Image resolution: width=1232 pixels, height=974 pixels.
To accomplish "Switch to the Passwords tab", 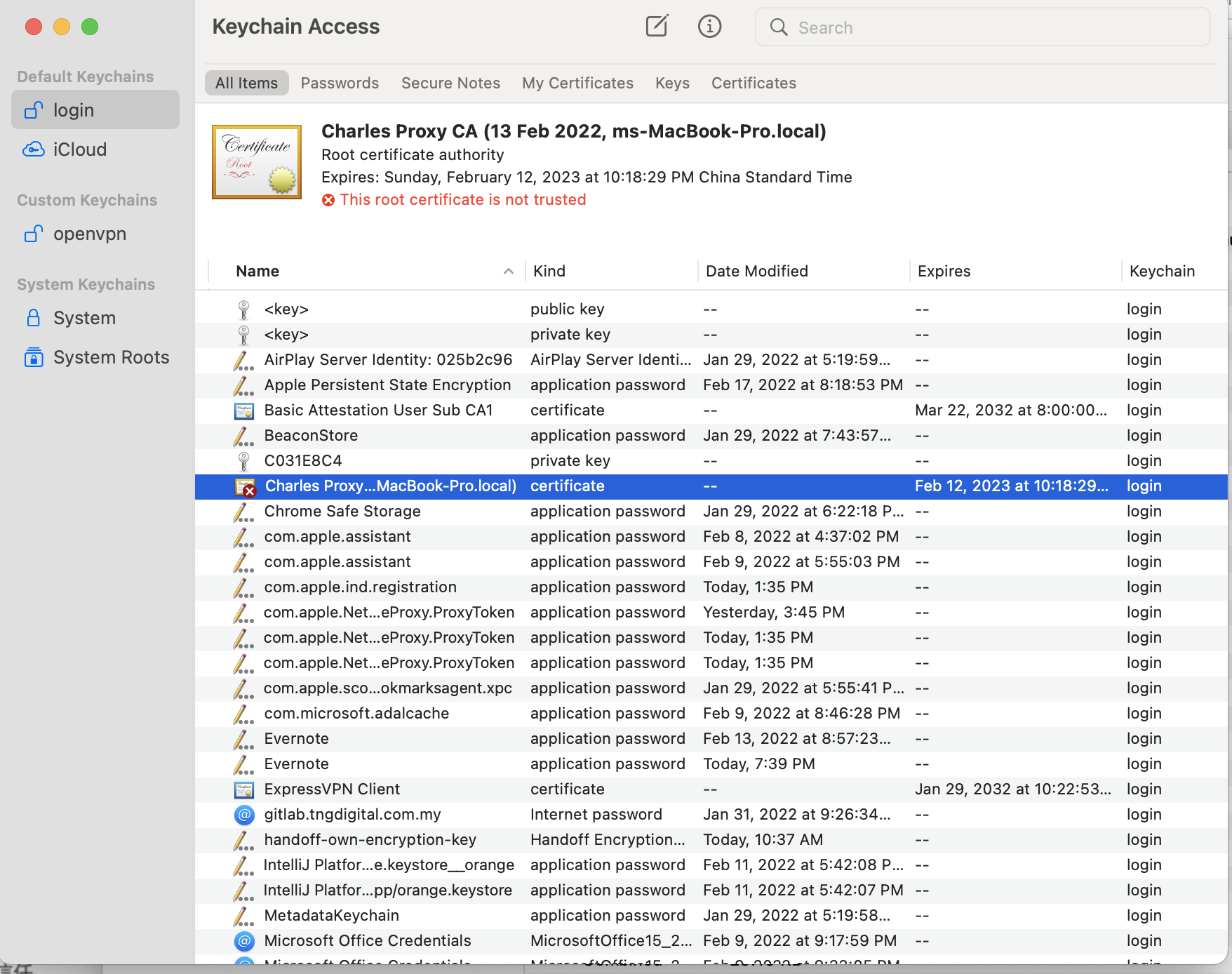I will click(340, 83).
